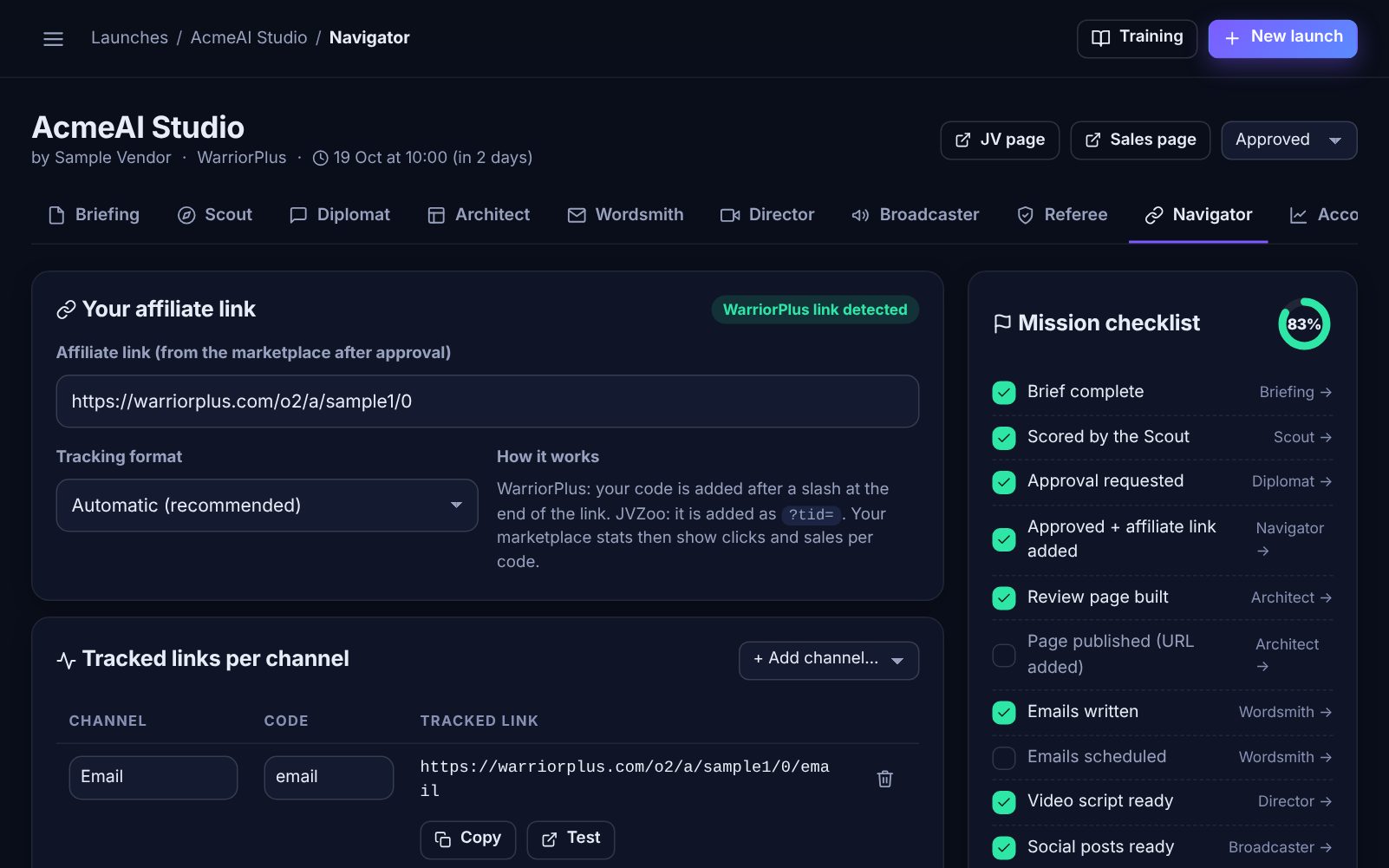The width and height of the screenshot is (1389, 868).
Task: Click the video camera icon of Director tab
Action: click(x=730, y=215)
